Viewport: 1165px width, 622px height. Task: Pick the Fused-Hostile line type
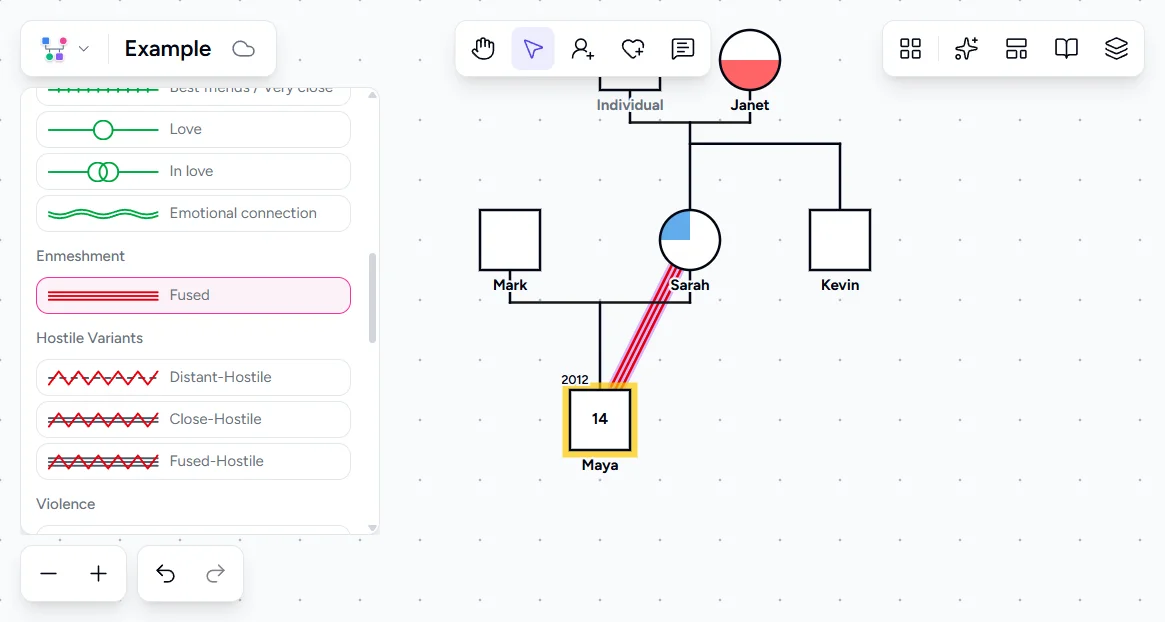click(193, 461)
